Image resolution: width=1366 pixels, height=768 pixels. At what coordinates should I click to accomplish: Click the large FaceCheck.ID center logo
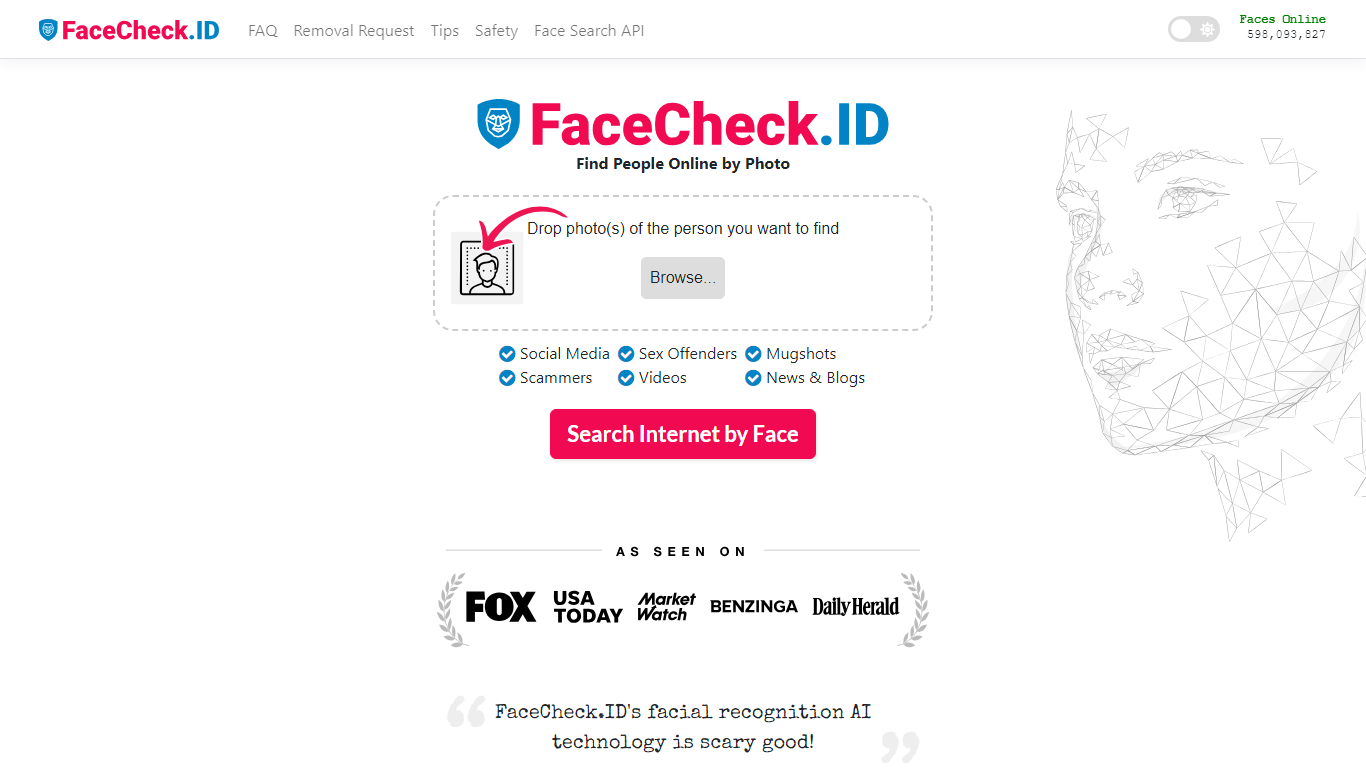(x=683, y=125)
